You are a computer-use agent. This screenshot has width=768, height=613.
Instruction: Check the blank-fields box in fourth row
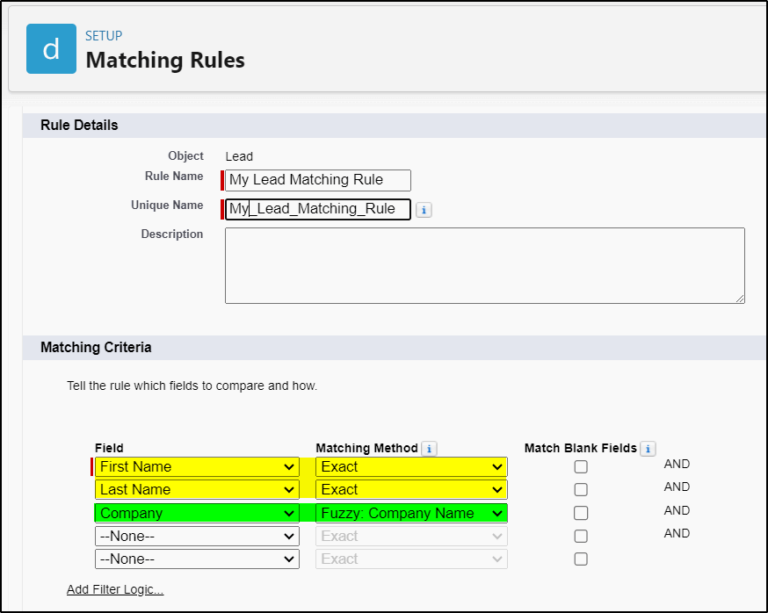(581, 536)
